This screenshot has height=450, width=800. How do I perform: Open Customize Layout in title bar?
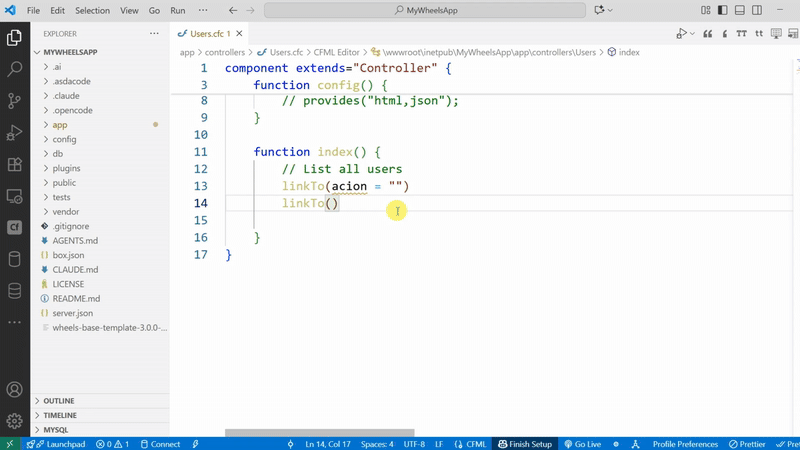click(706, 10)
